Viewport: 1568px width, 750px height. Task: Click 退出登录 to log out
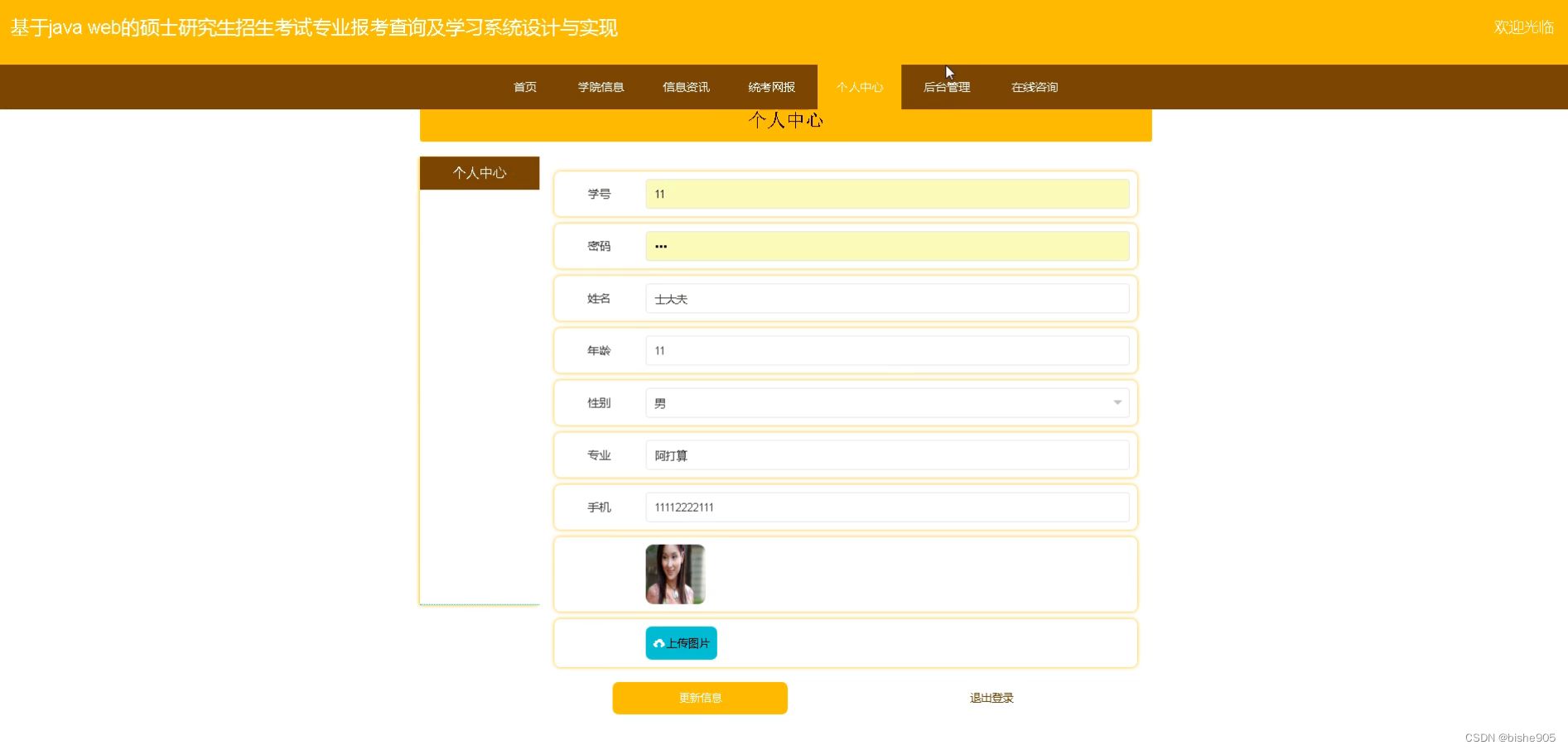coord(991,698)
